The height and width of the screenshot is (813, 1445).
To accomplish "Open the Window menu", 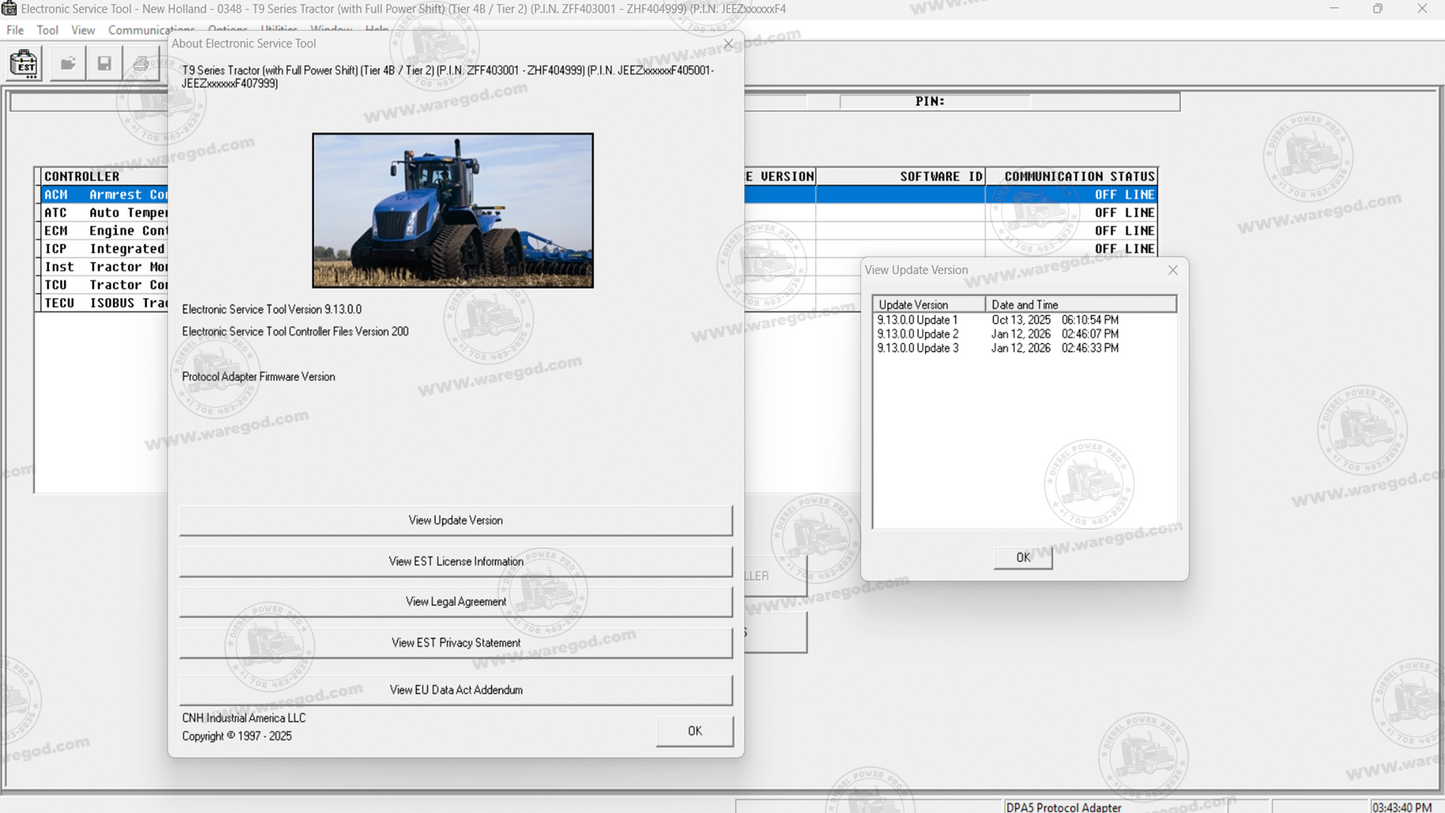I will [x=331, y=30].
